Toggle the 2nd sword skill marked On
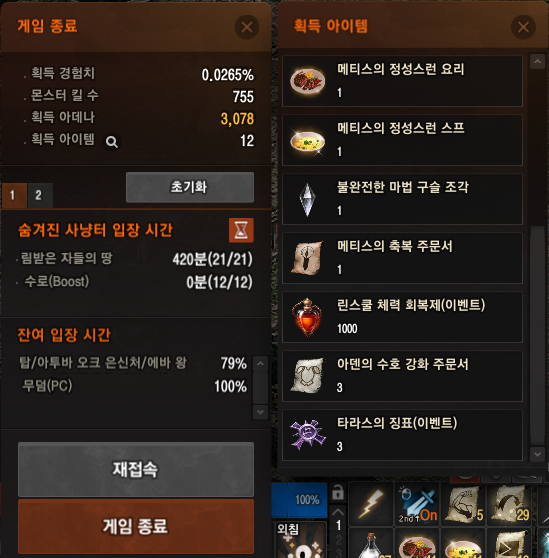 tap(417, 504)
